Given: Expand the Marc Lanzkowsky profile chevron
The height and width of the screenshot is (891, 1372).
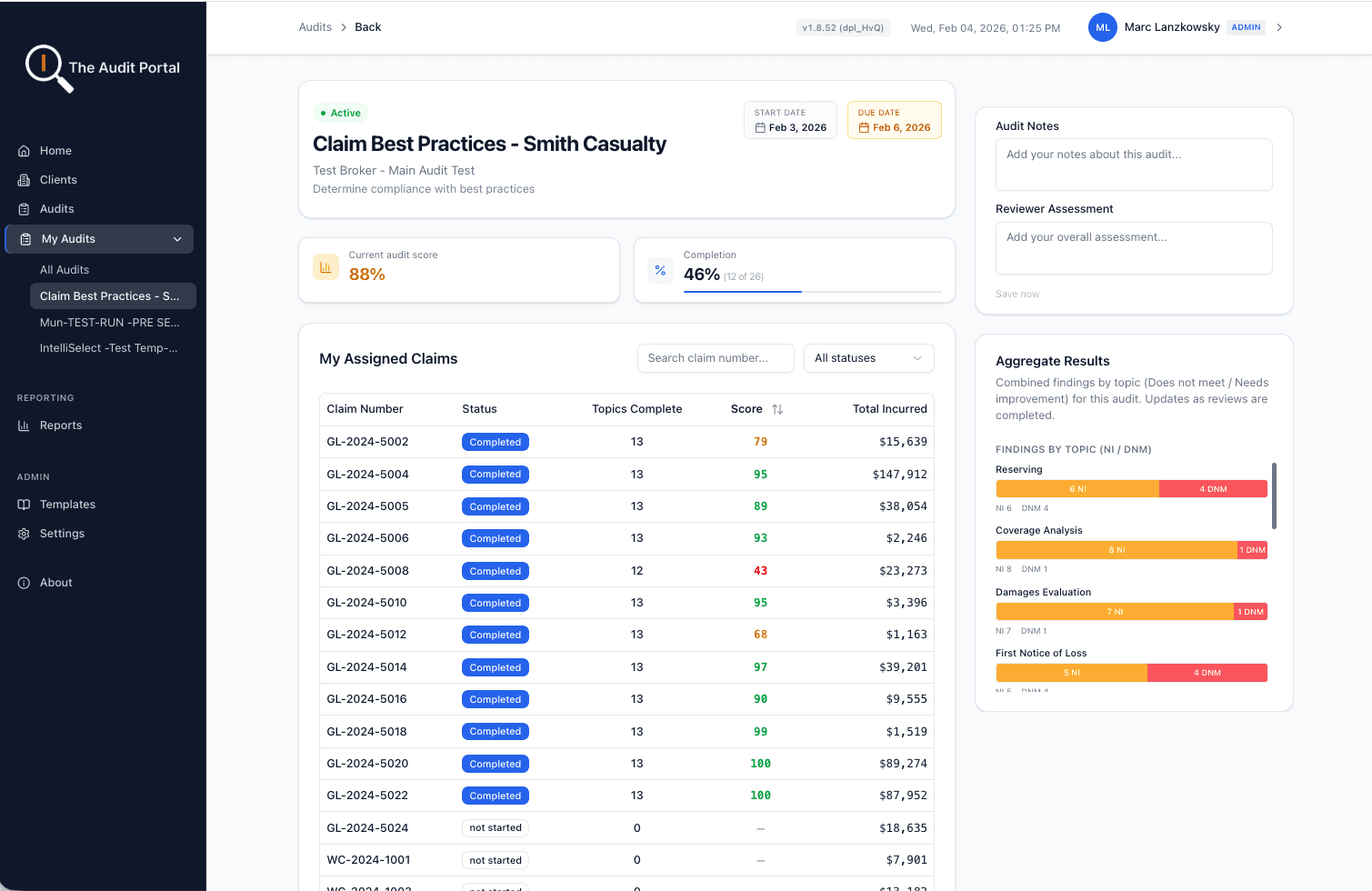Looking at the screenshot, I should 1278,27.
